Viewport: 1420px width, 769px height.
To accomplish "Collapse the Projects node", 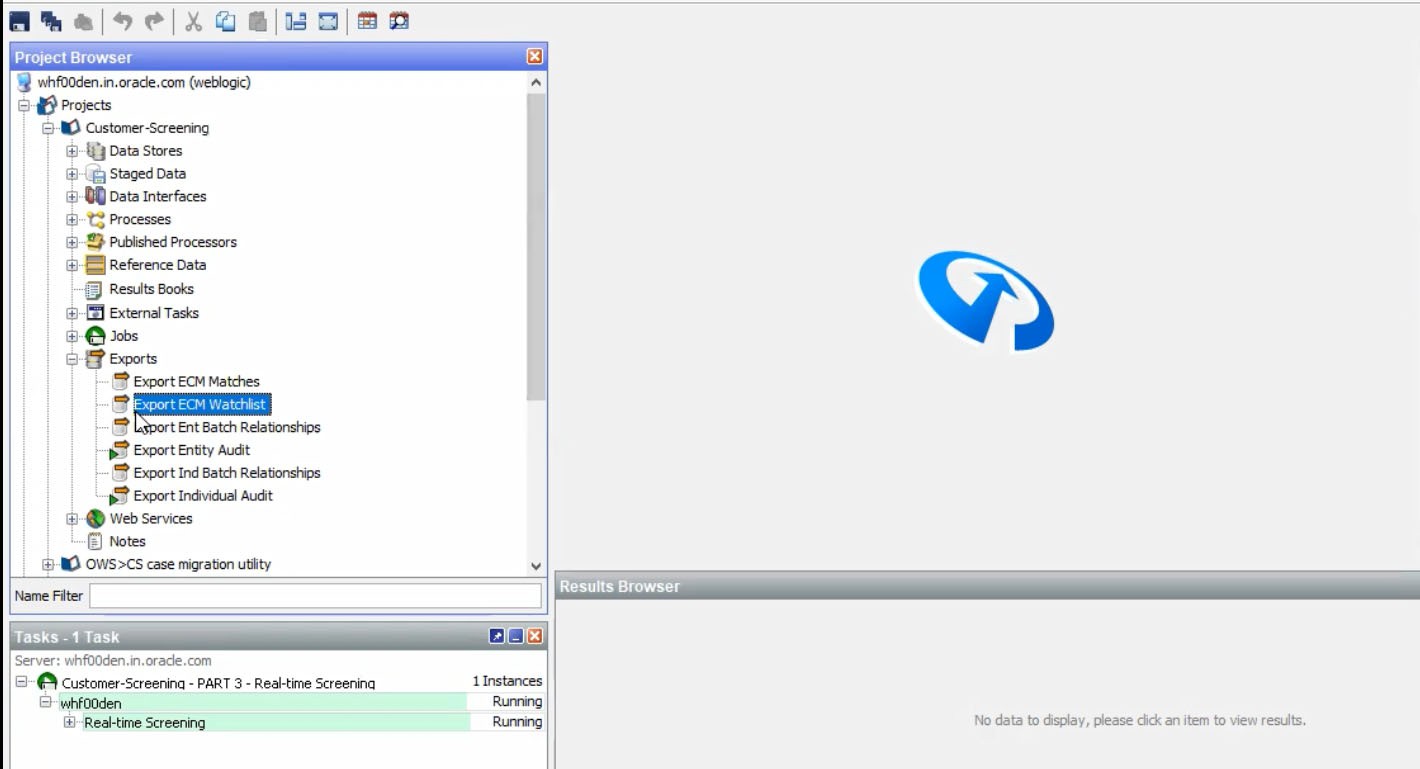I will (x=24, y=105).
